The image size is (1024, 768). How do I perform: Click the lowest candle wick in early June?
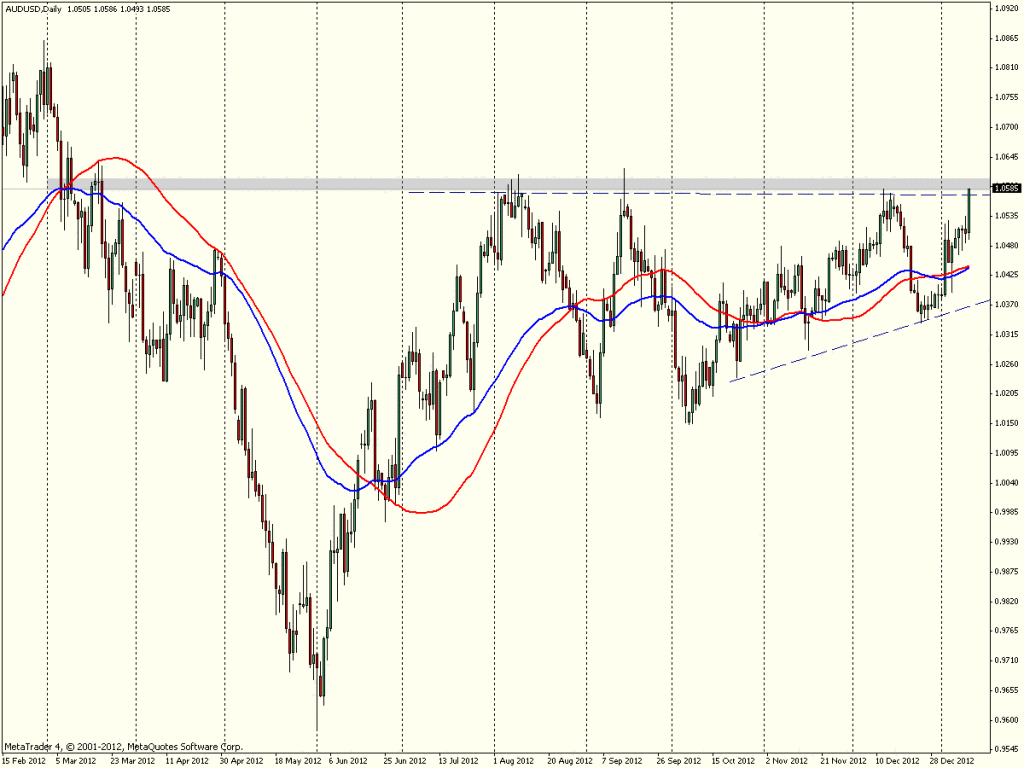[317, 718]
